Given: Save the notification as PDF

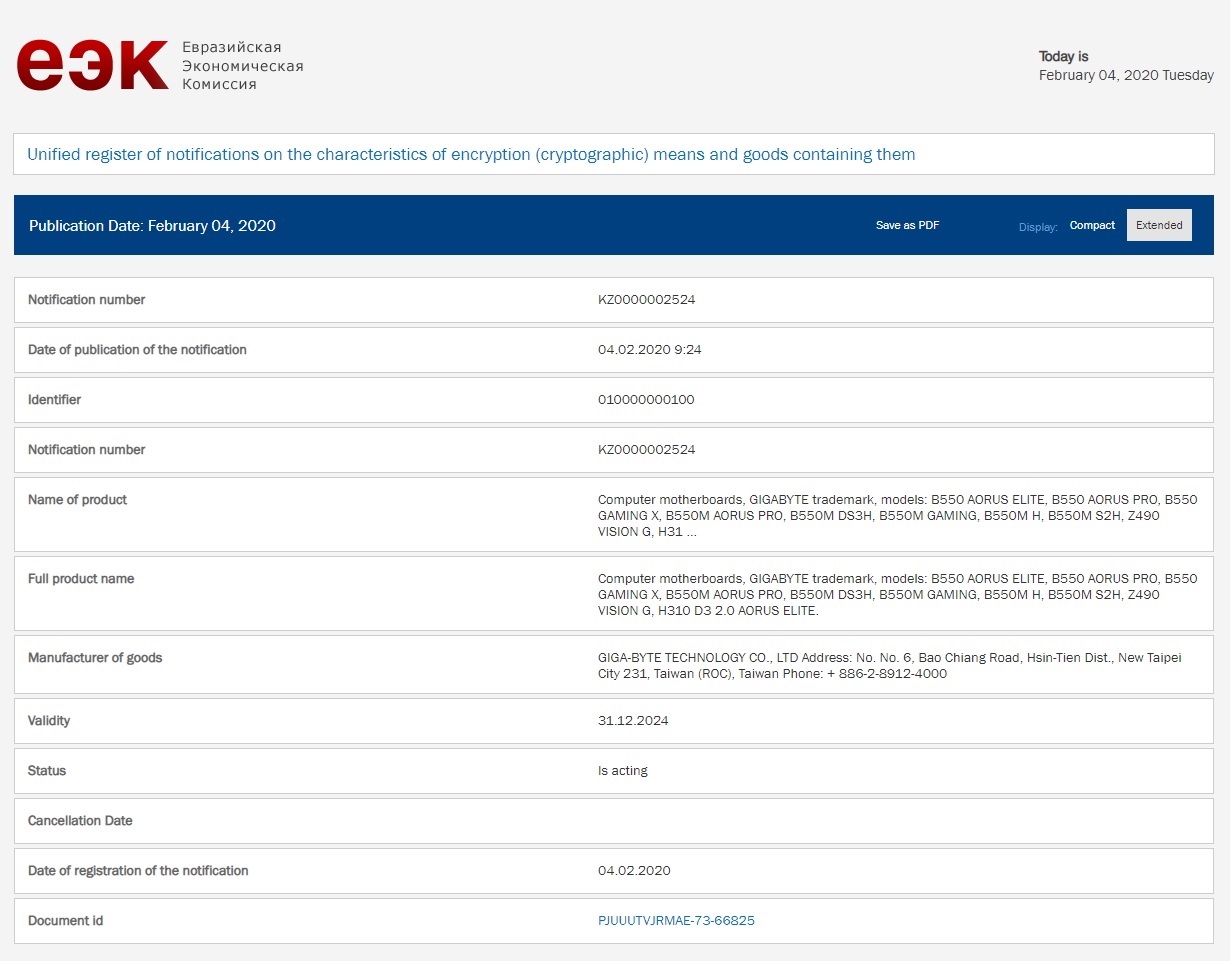Looking at the screenshot, I should click(907, 225).
